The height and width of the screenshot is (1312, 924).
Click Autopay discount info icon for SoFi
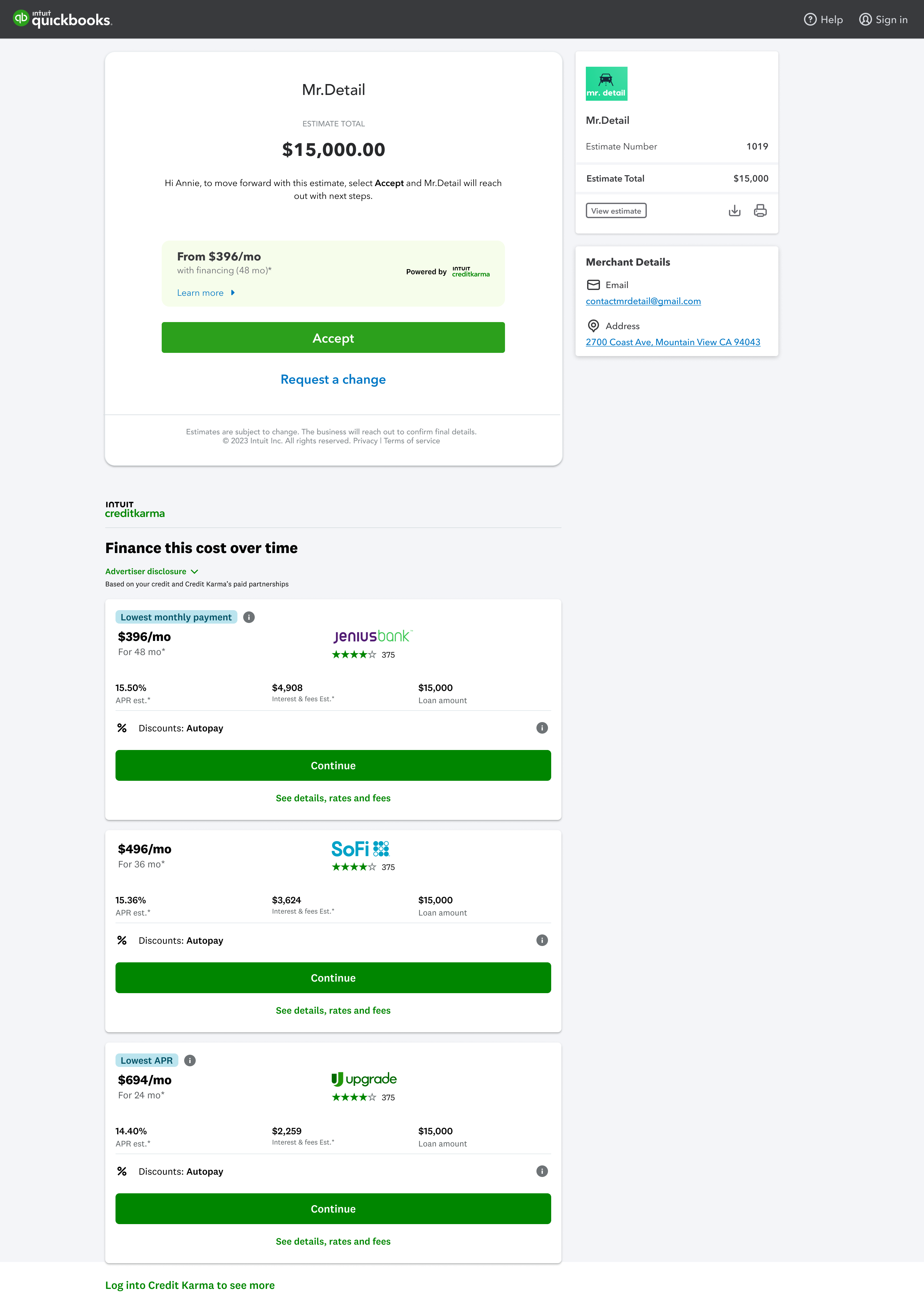pos(542,941)
